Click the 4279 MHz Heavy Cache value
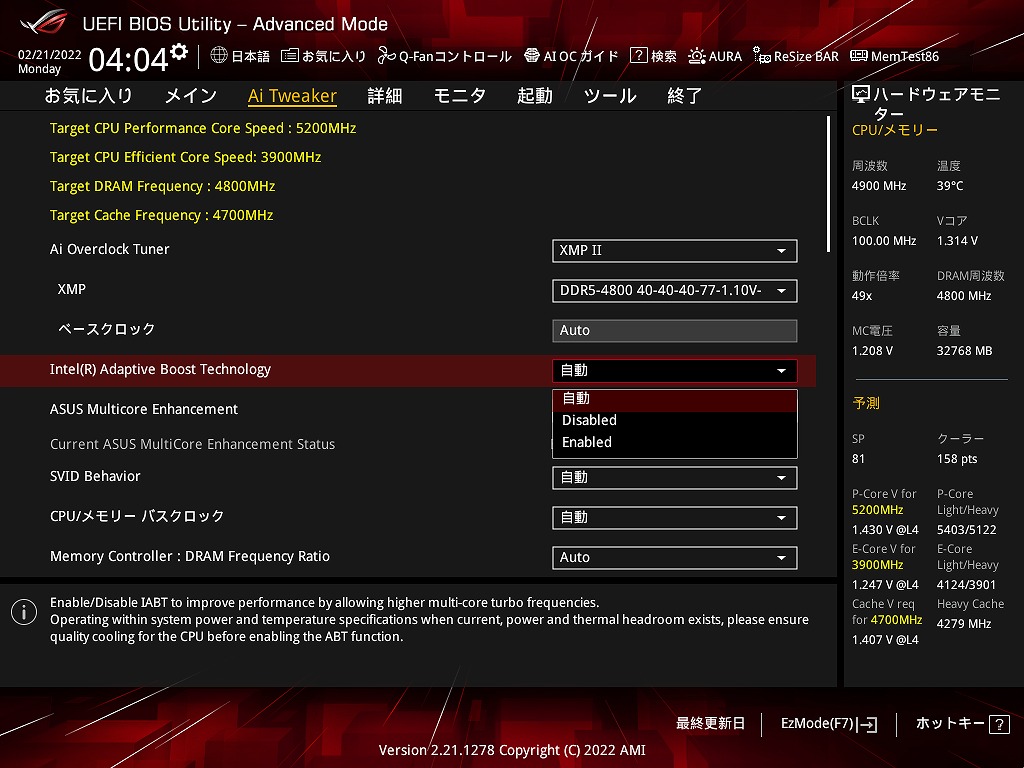Screen dimensions: 1024x768 click(x=964, y=624)
